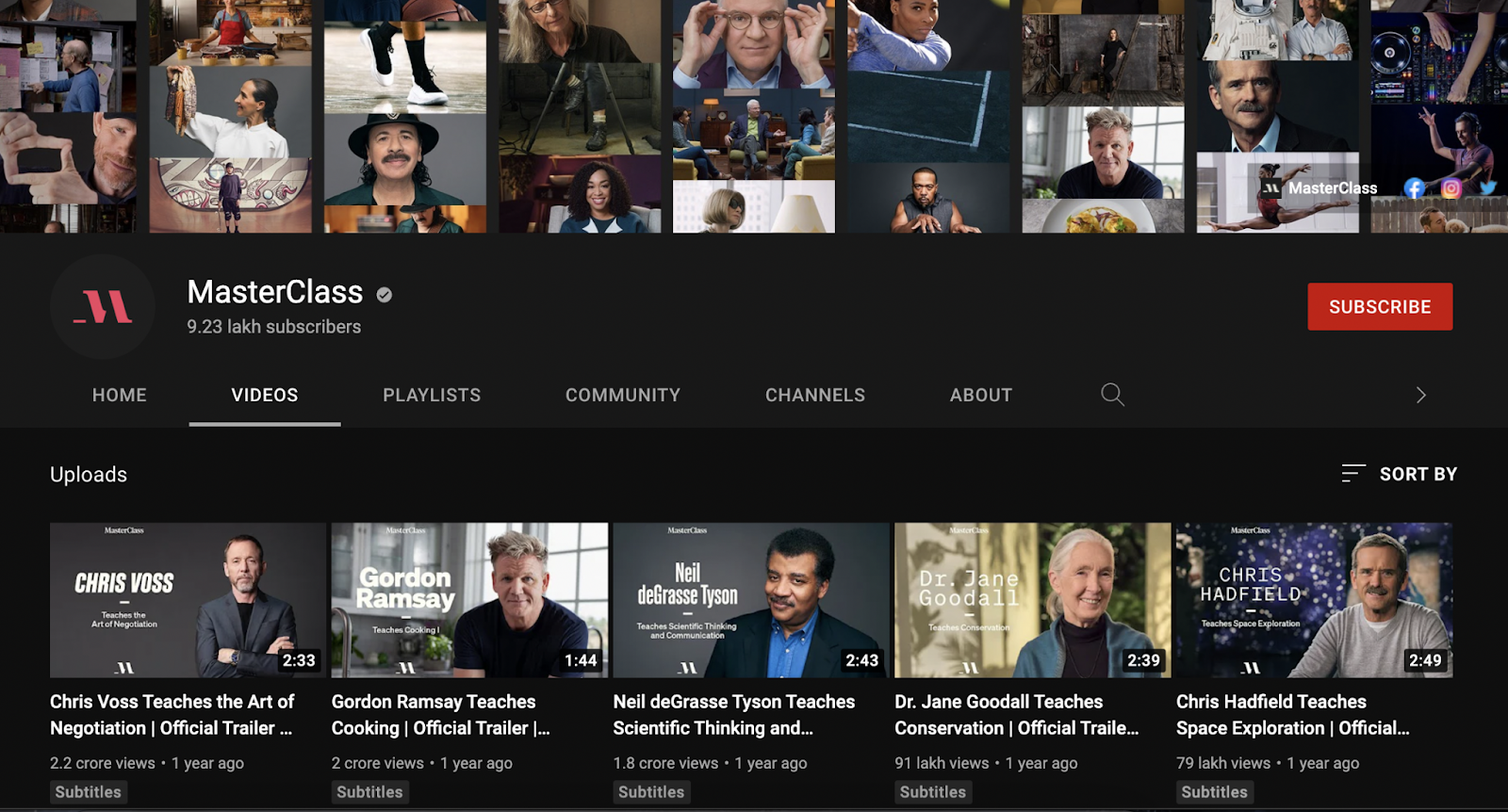
Task: Open Chris Hadfield Space Exploration thumbnail
Action: 1314,600
